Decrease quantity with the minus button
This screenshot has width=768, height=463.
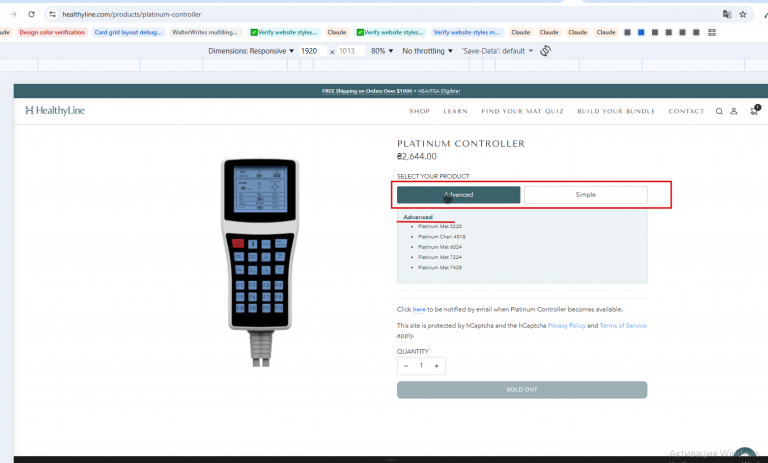pyautogui.click(x=406, y=366)
